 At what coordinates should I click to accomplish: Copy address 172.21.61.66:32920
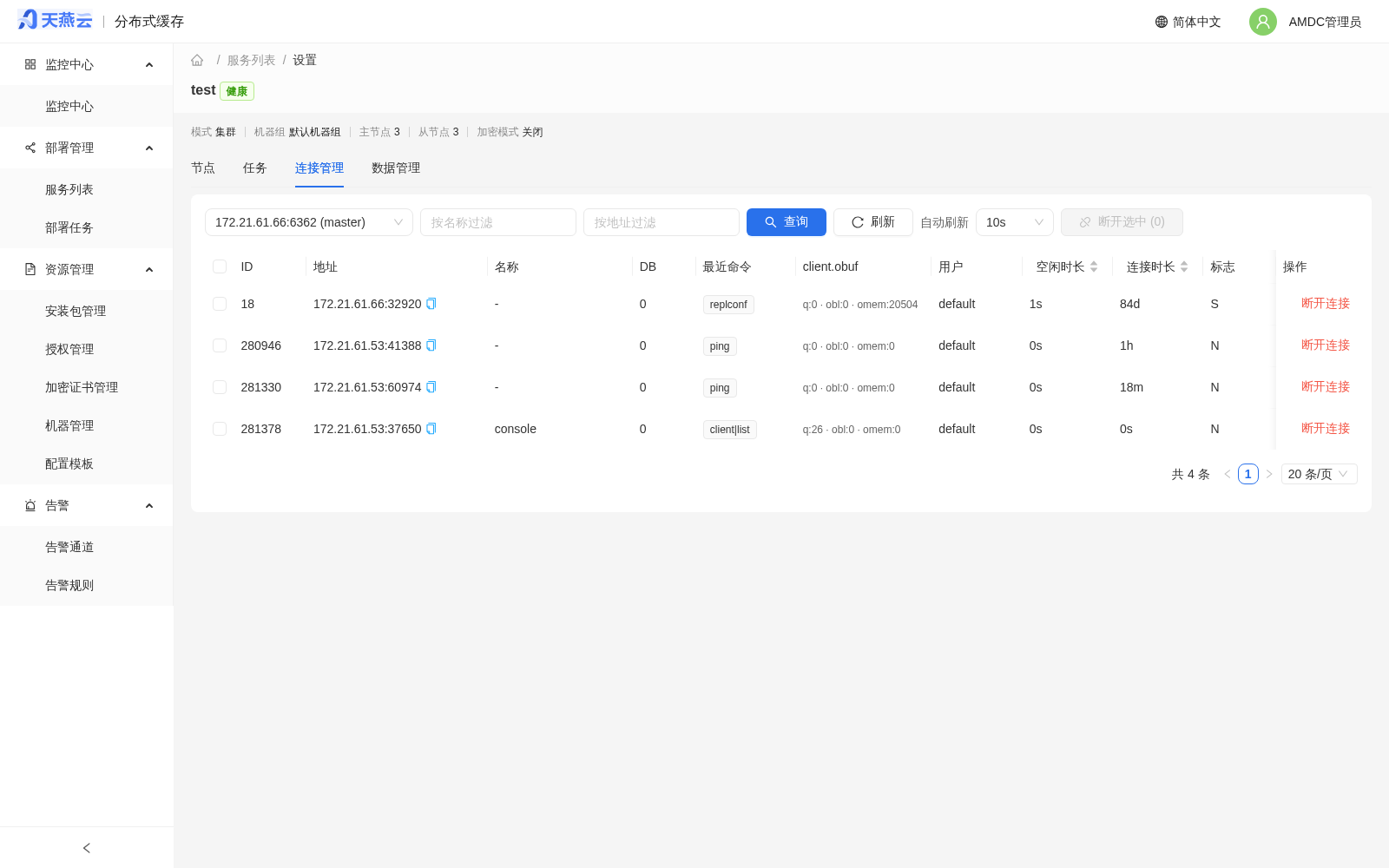coord(431,304)
